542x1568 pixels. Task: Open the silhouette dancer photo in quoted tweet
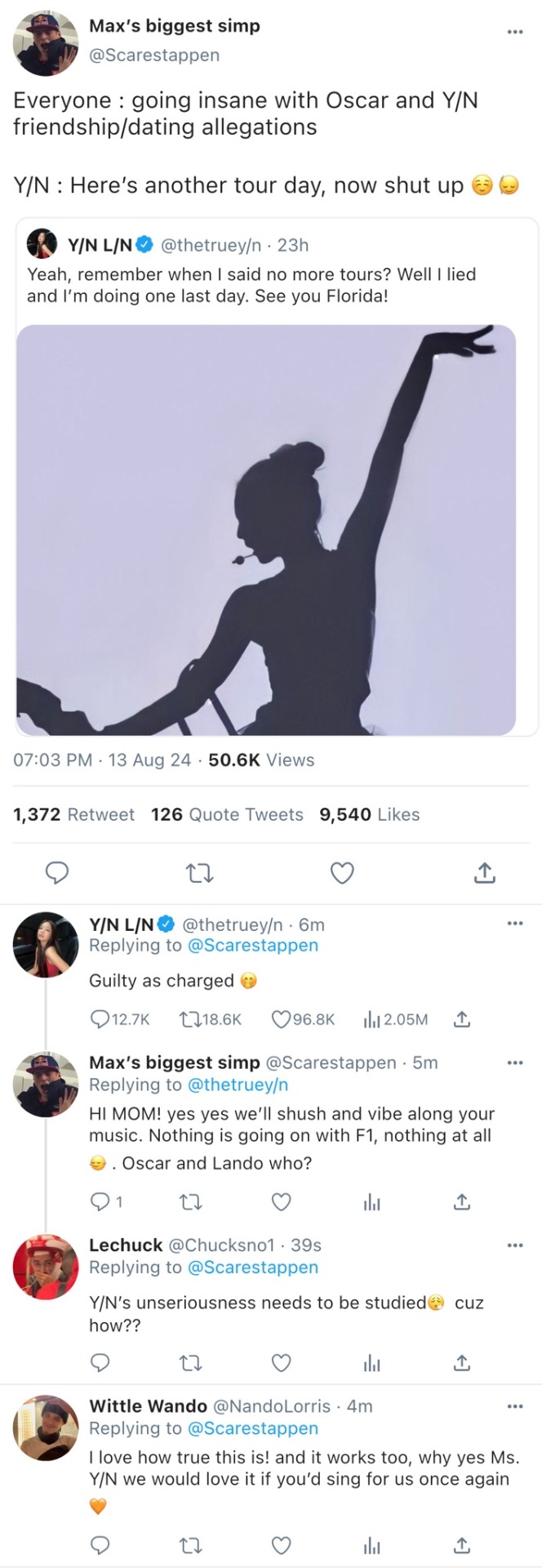coord(266,529)
